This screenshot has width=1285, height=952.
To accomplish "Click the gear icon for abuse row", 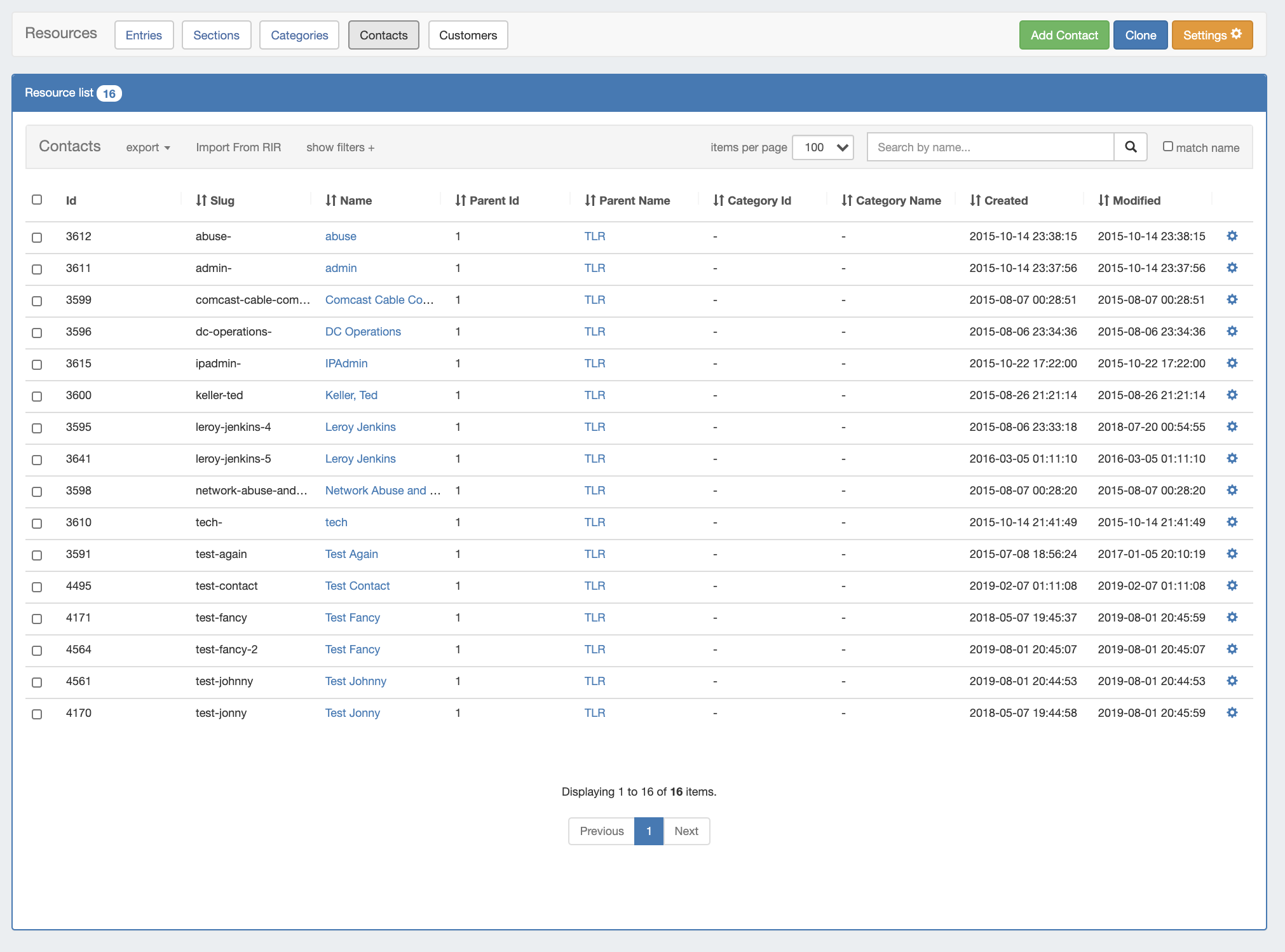I will 1232,236.
